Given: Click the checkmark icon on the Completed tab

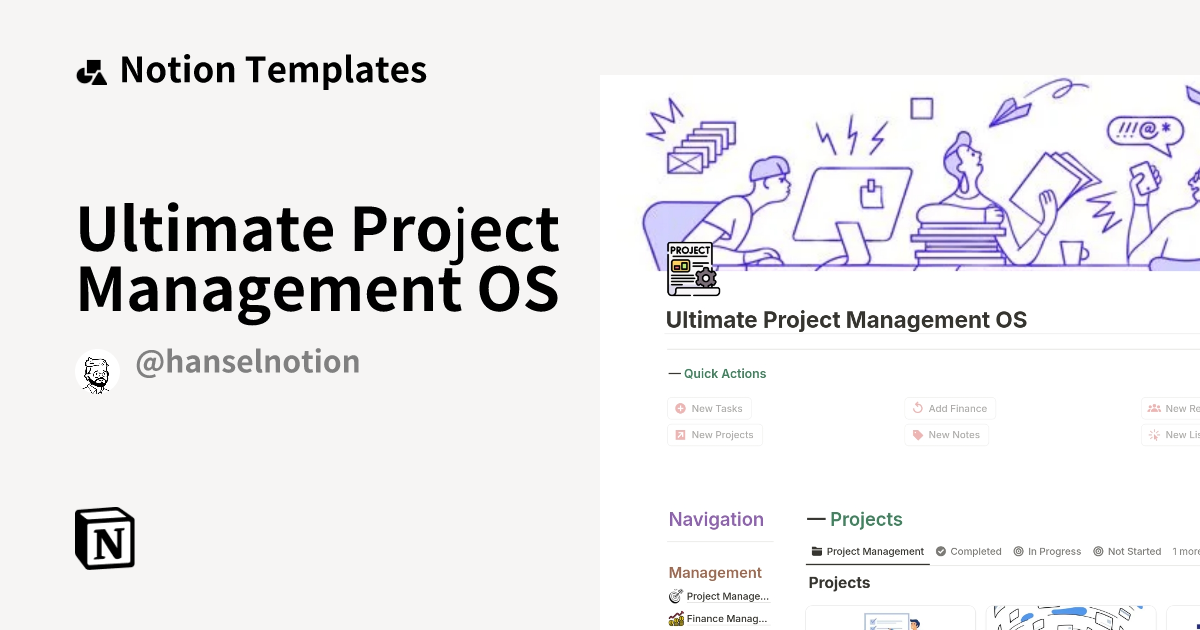Looking at the screenshot, I should pos(939,551).
